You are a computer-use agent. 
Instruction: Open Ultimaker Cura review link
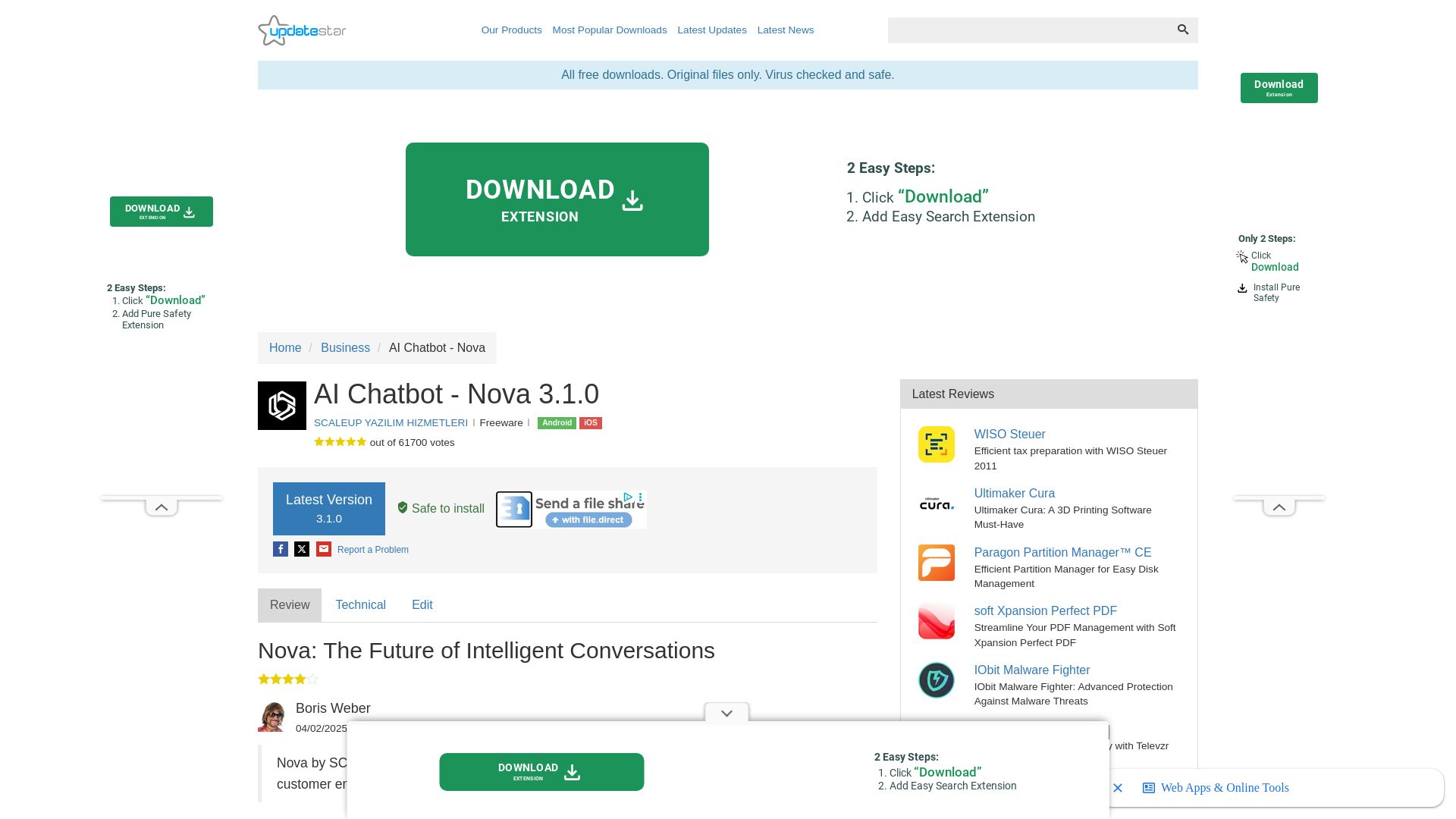pyautogui.click(x=1015, y=494)
